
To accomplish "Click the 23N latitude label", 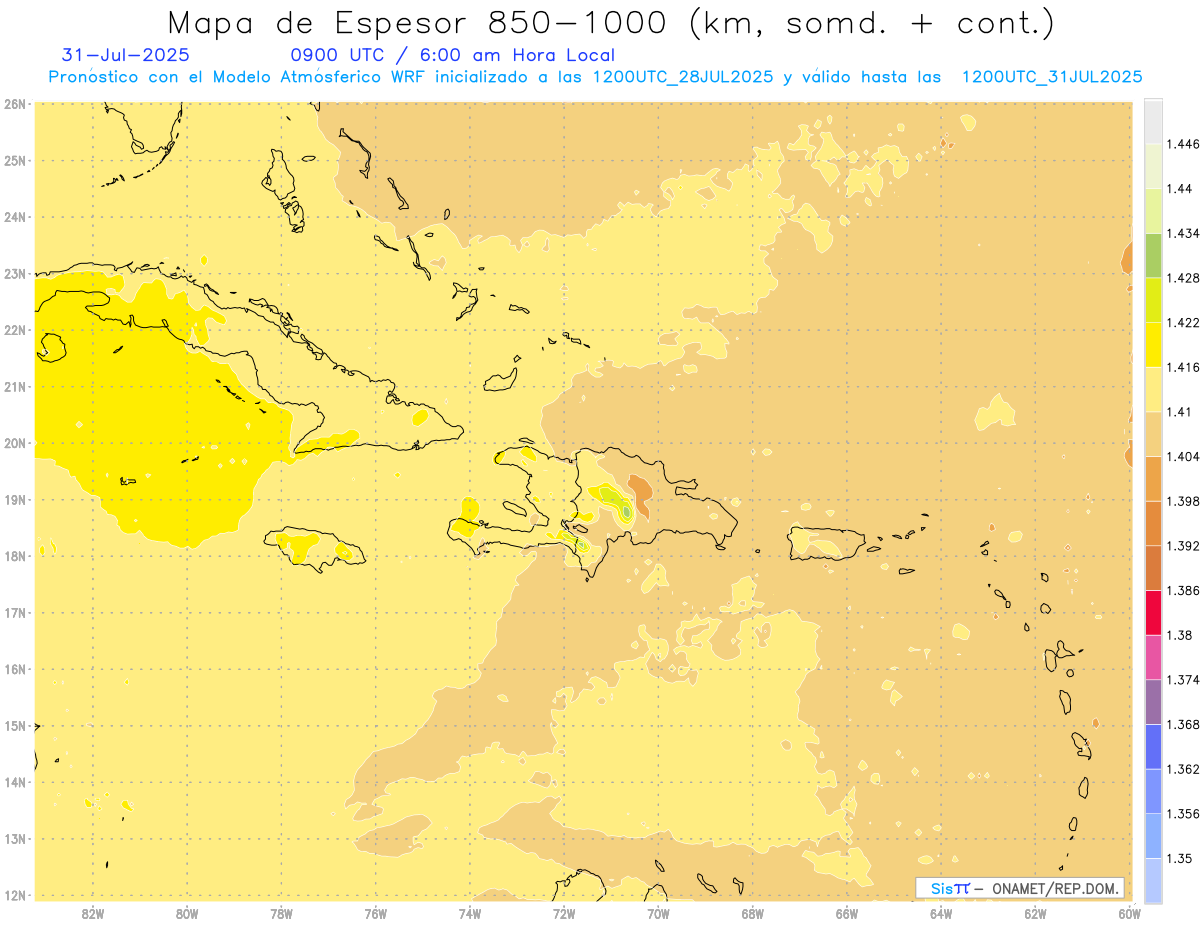I will pos(14,273).
